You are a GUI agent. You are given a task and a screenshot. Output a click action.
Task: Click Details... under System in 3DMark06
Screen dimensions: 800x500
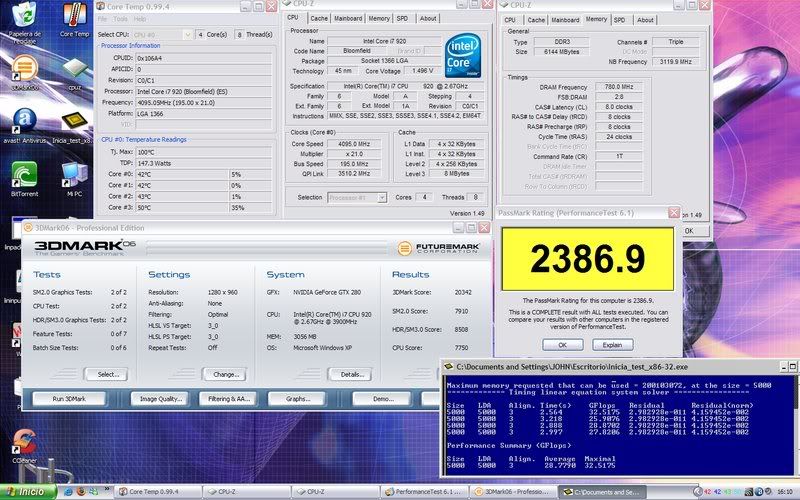pyautogui.click(x=350, y=374)
